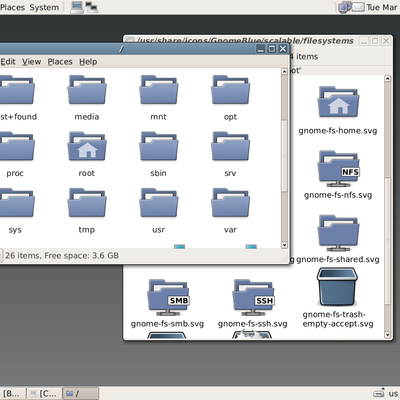Click scroll-up arrow in root window
Screen dimensions: 400x400
click(x=284, y=71)
